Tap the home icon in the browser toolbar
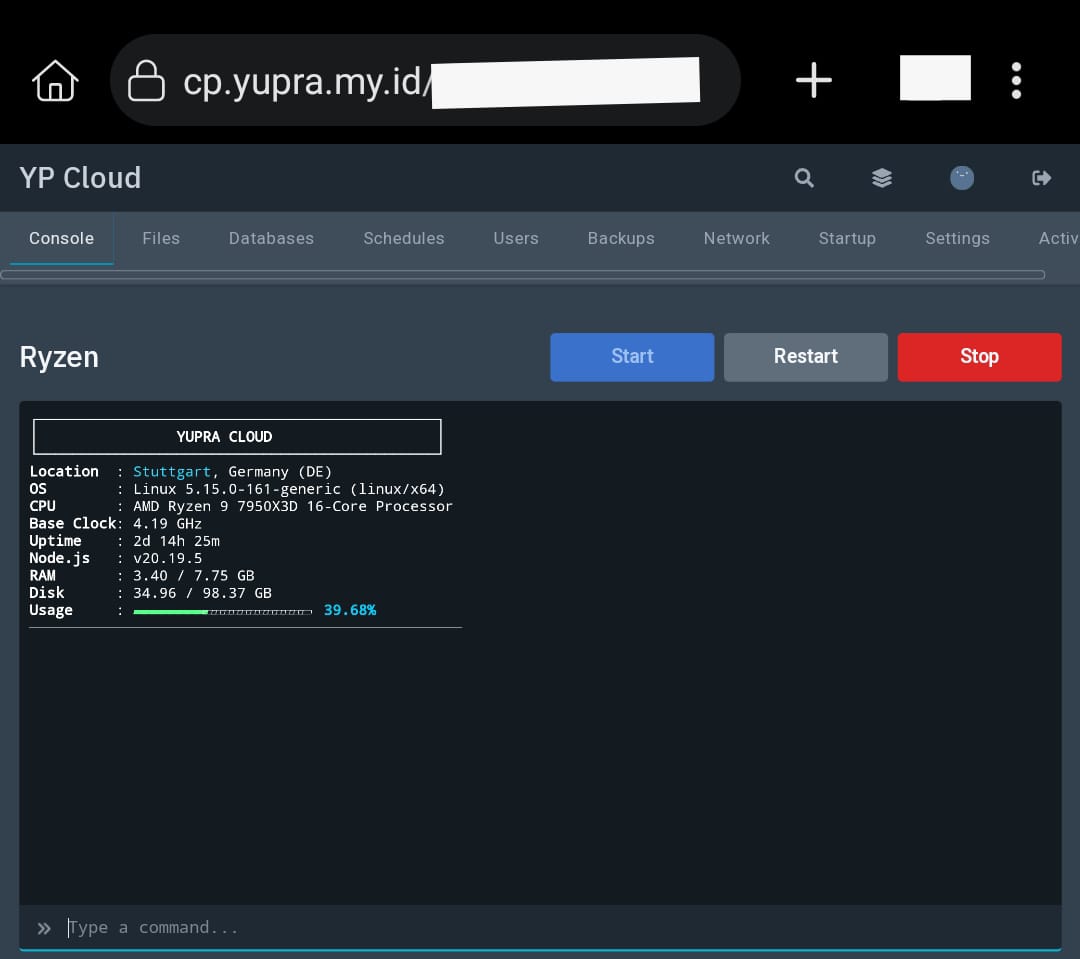This screenshot has height=959, width=1080. 54,80
